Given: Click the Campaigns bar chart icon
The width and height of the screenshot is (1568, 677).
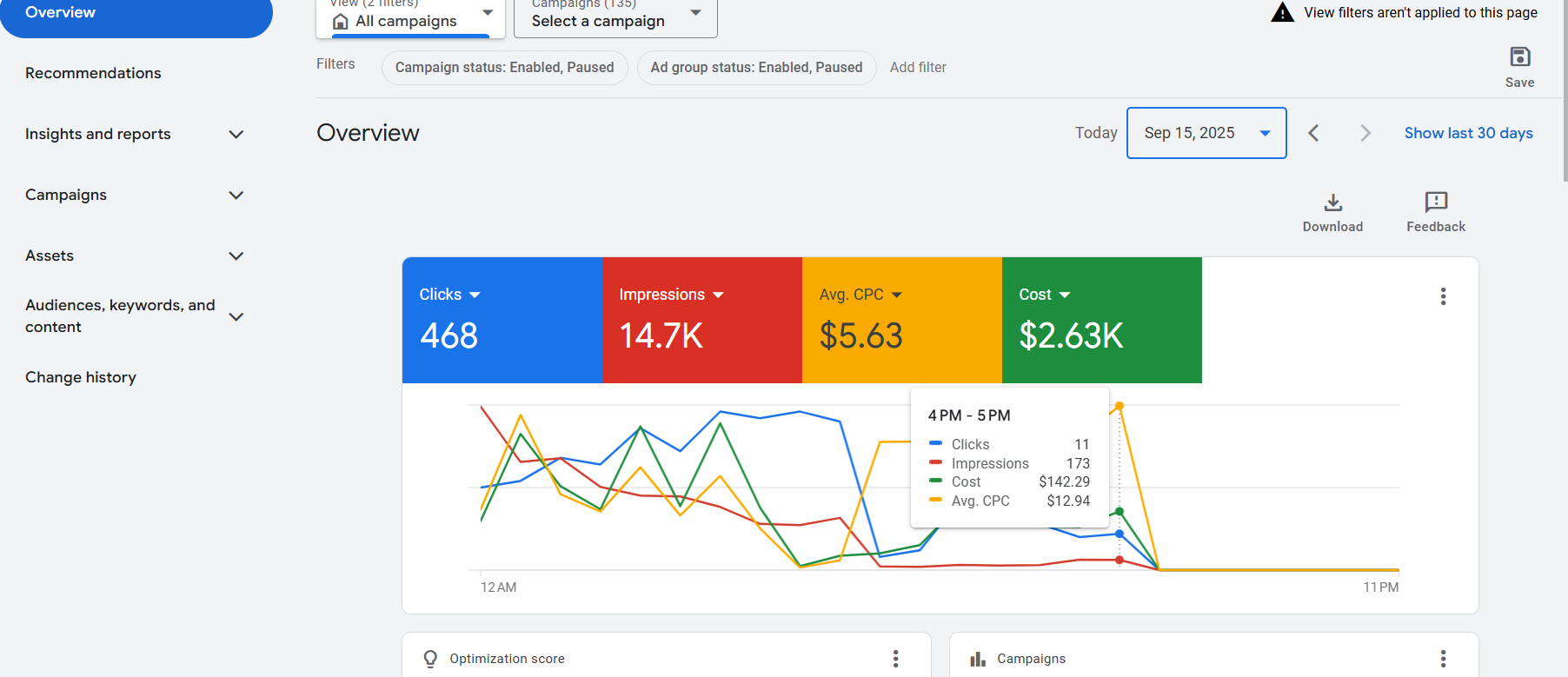Looking at the screenshot, I should (978, 659).
